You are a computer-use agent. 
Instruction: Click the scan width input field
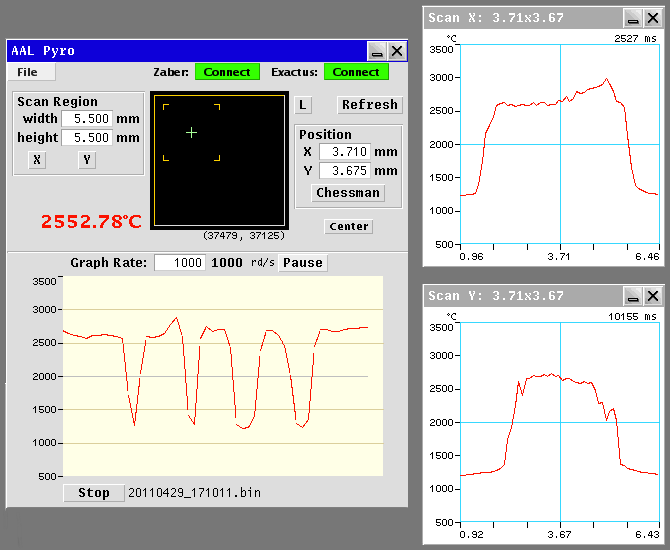[87, 118]
